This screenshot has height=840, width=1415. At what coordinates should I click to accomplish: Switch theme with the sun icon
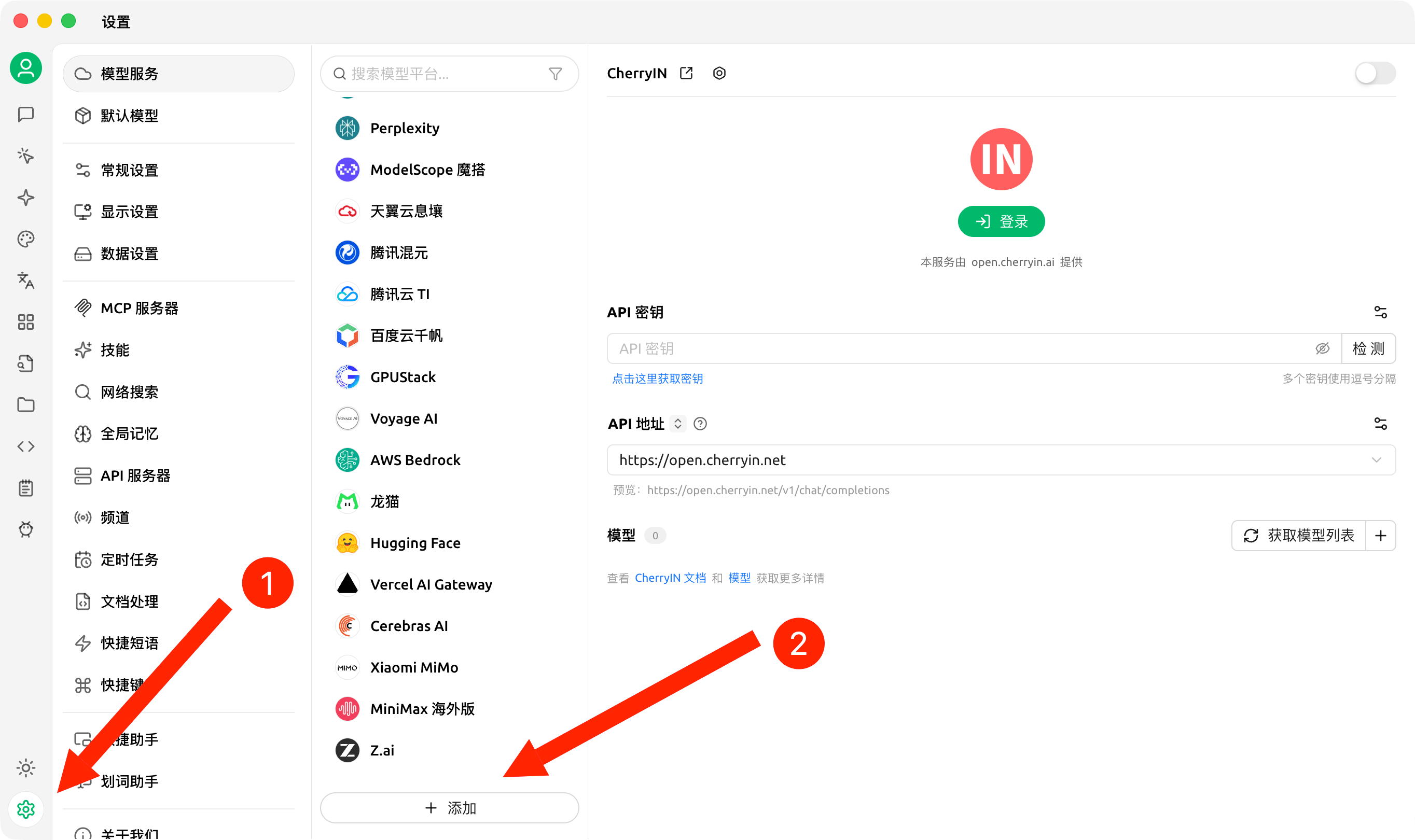pyautogui.click(x=26, y=768)
